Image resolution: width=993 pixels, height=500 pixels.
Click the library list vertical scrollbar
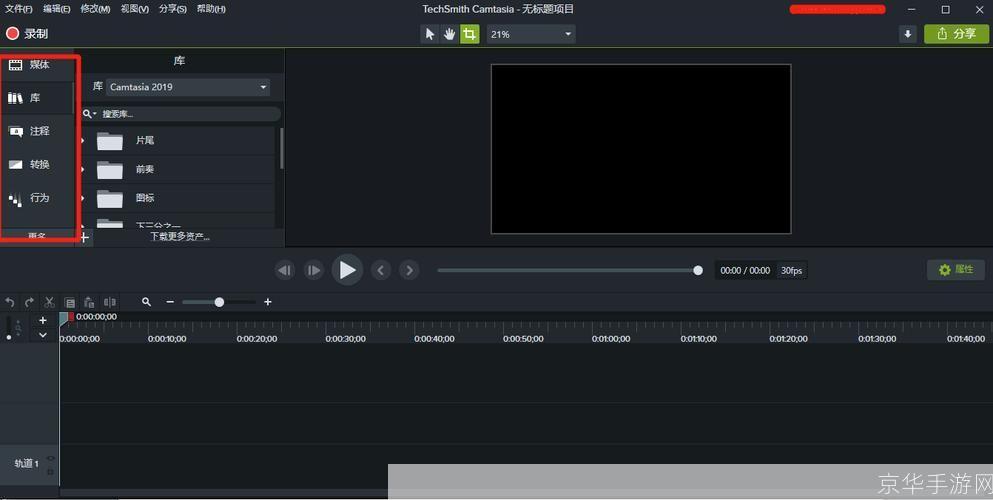281,149
